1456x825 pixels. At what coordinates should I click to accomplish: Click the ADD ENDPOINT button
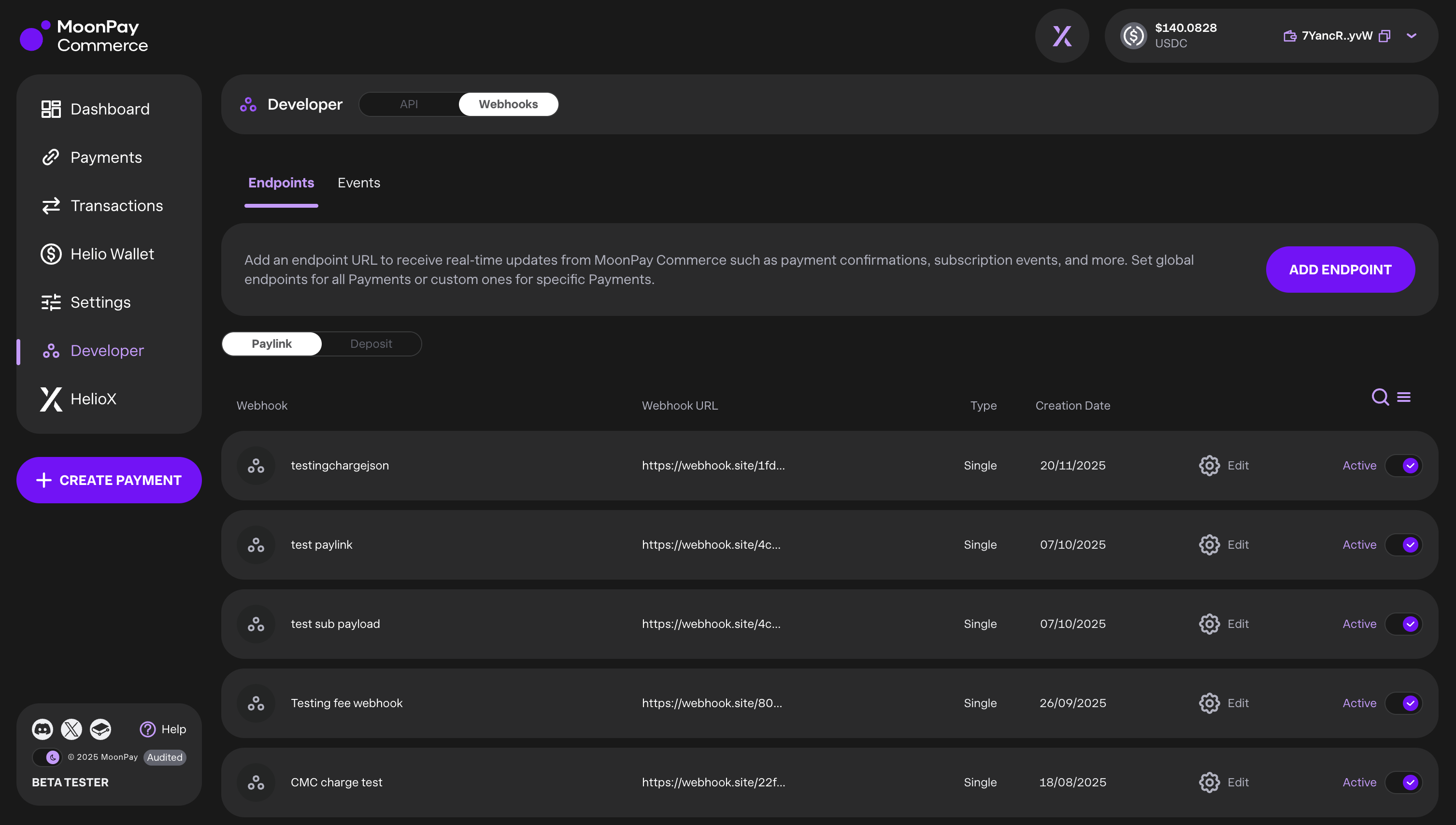tap(1340, 270)
